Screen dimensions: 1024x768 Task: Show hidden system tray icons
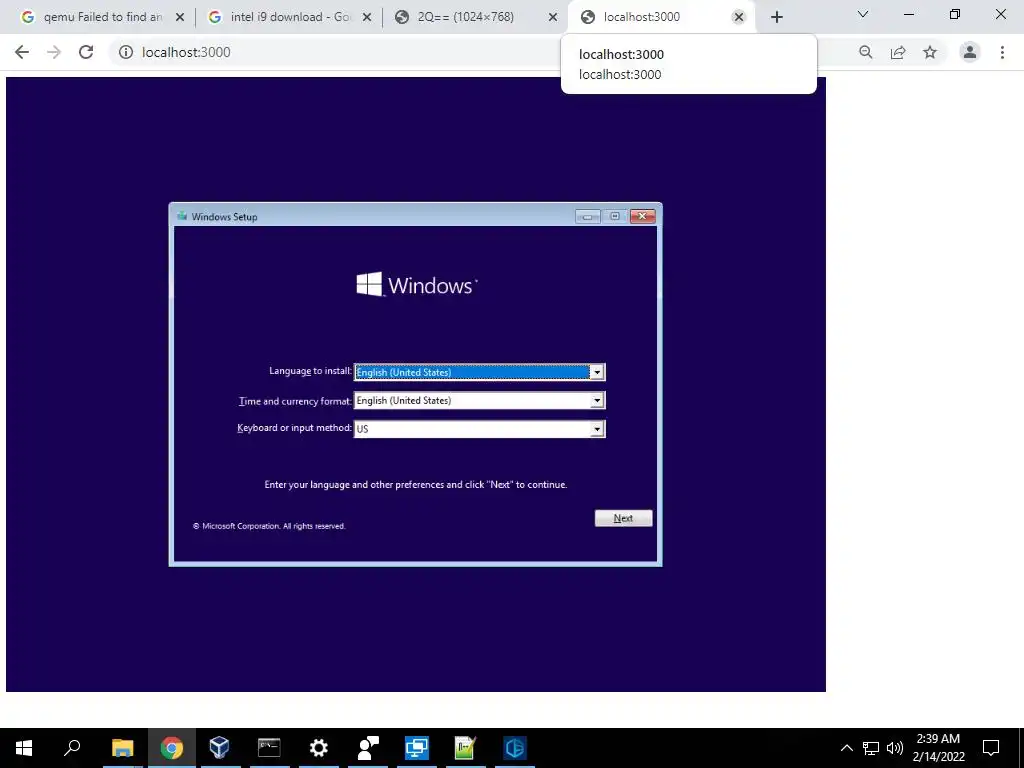pos(846,748)
